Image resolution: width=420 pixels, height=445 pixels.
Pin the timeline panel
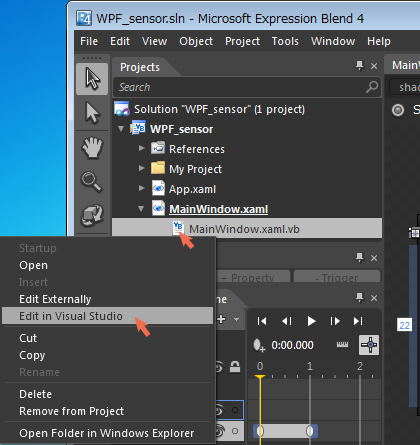tap(359, 297)
